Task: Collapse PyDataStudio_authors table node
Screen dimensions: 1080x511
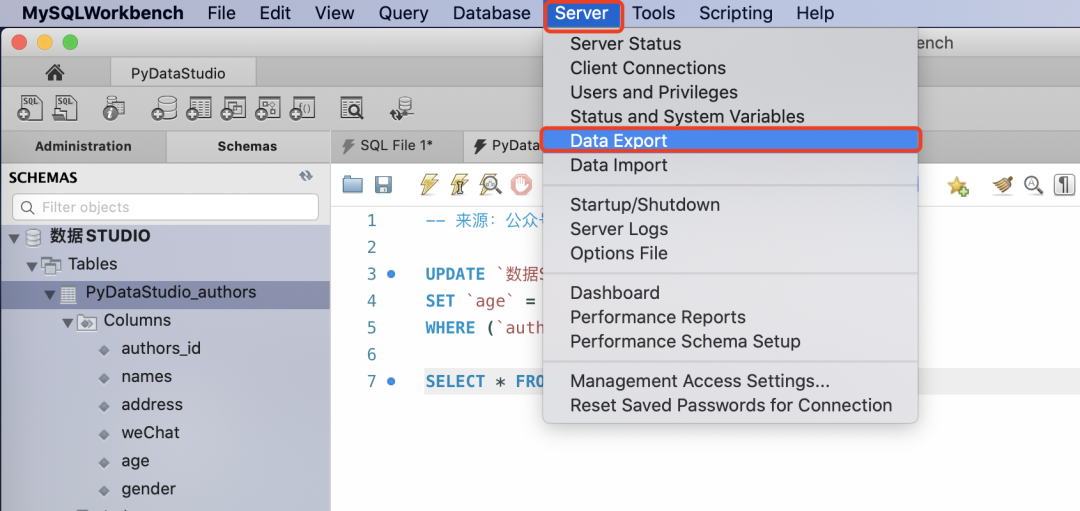Action: [50, 294]
